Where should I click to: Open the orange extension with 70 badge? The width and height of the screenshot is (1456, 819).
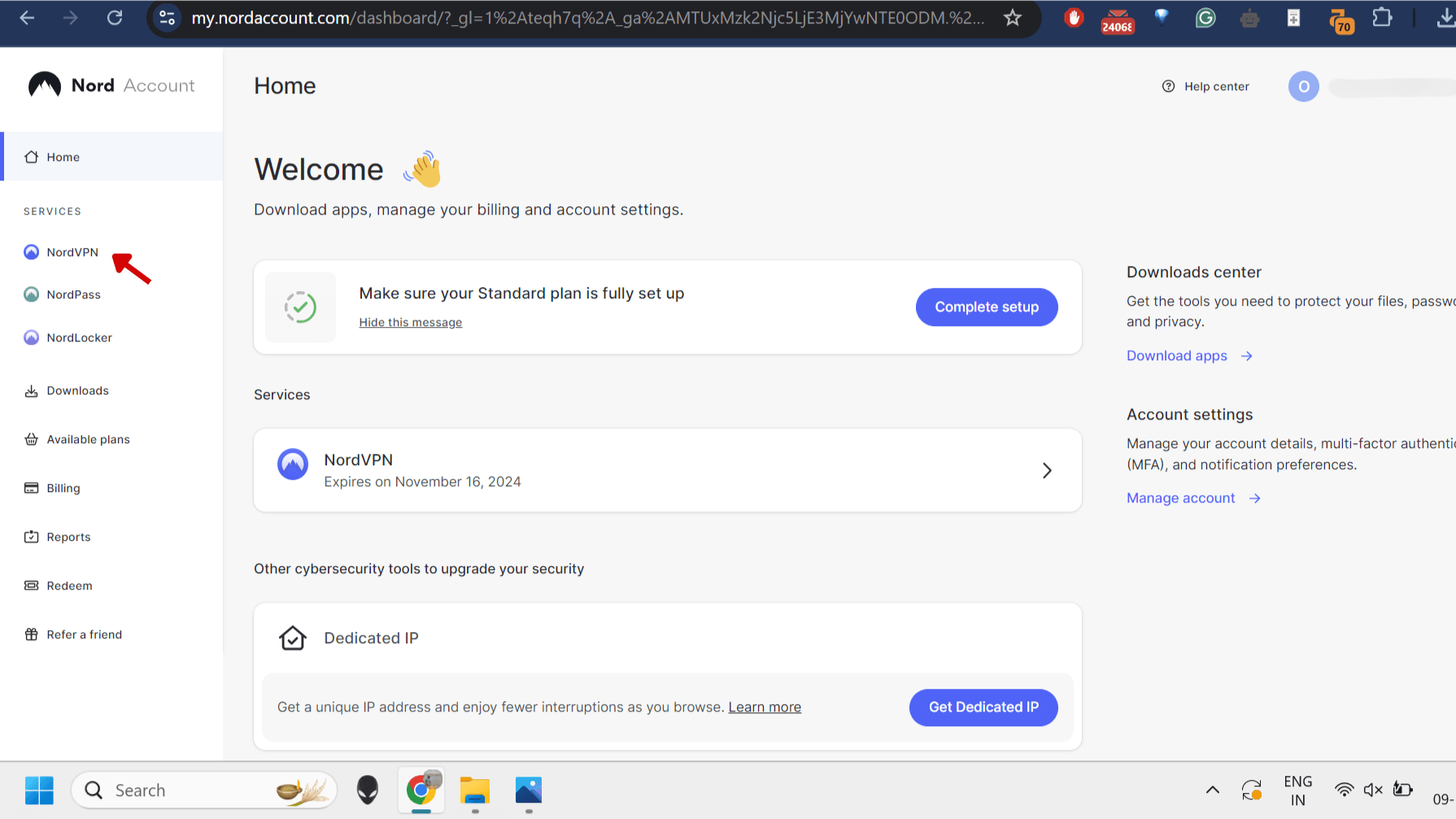coord(1340,21)
